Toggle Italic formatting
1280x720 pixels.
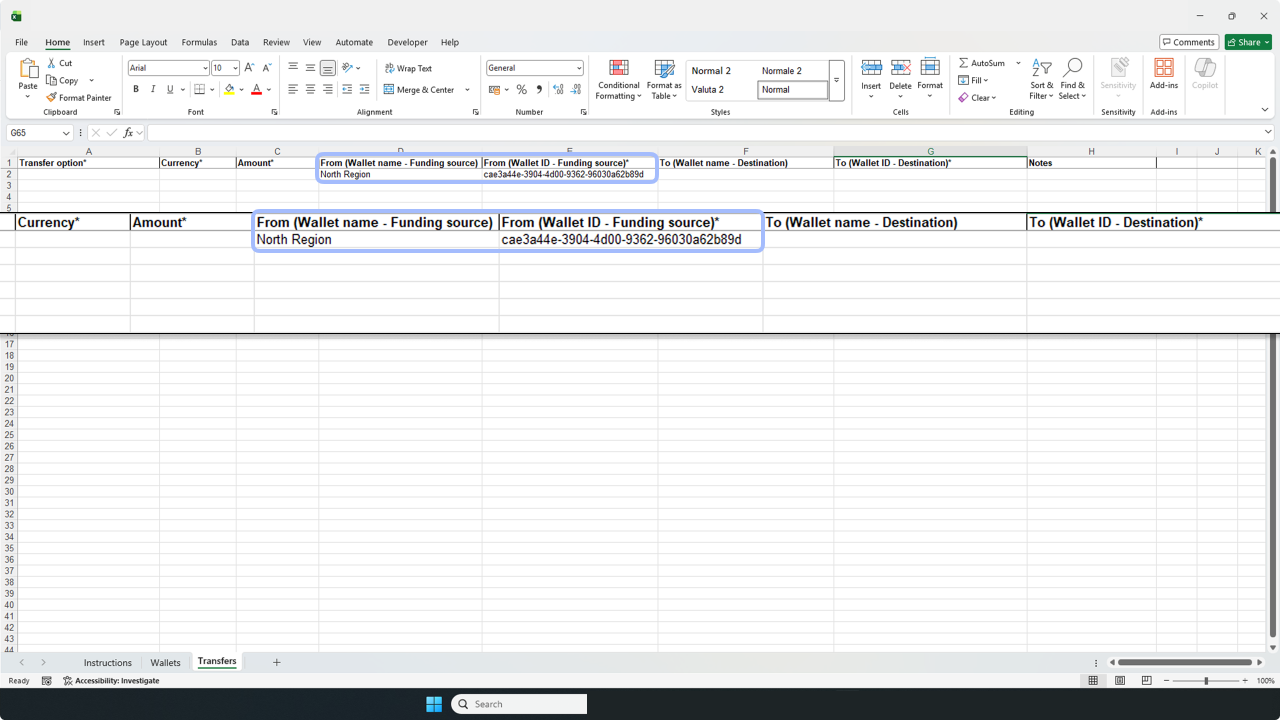click(x=153, y=89)
